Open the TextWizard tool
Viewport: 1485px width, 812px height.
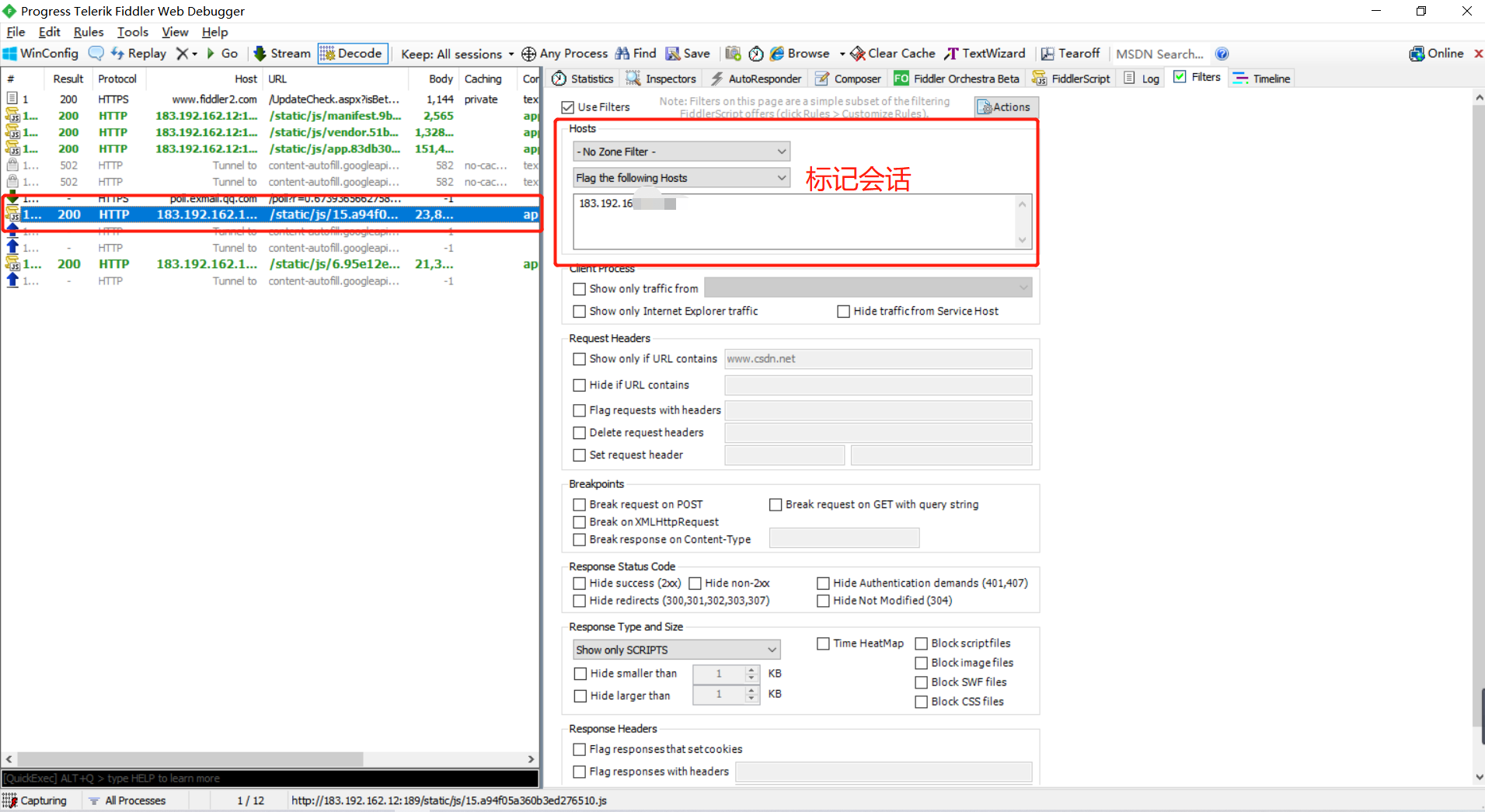[985, 53]
